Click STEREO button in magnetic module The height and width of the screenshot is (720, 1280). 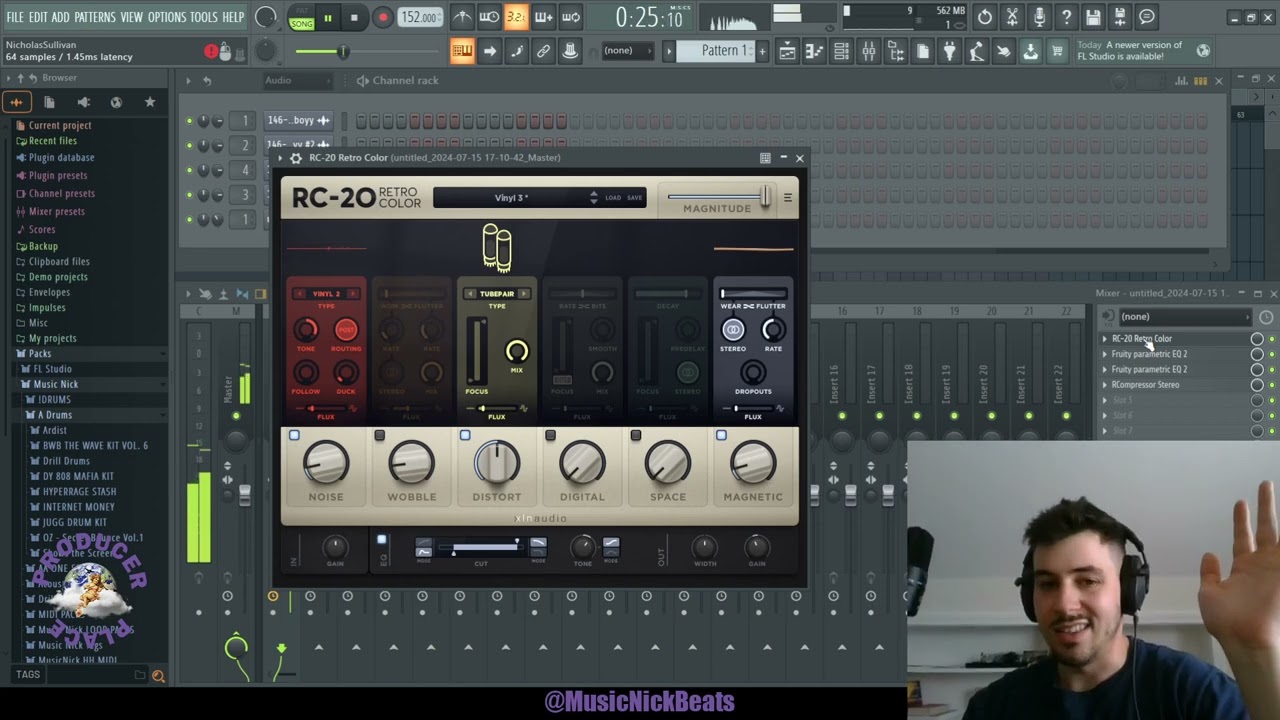[x=733, y=330]
